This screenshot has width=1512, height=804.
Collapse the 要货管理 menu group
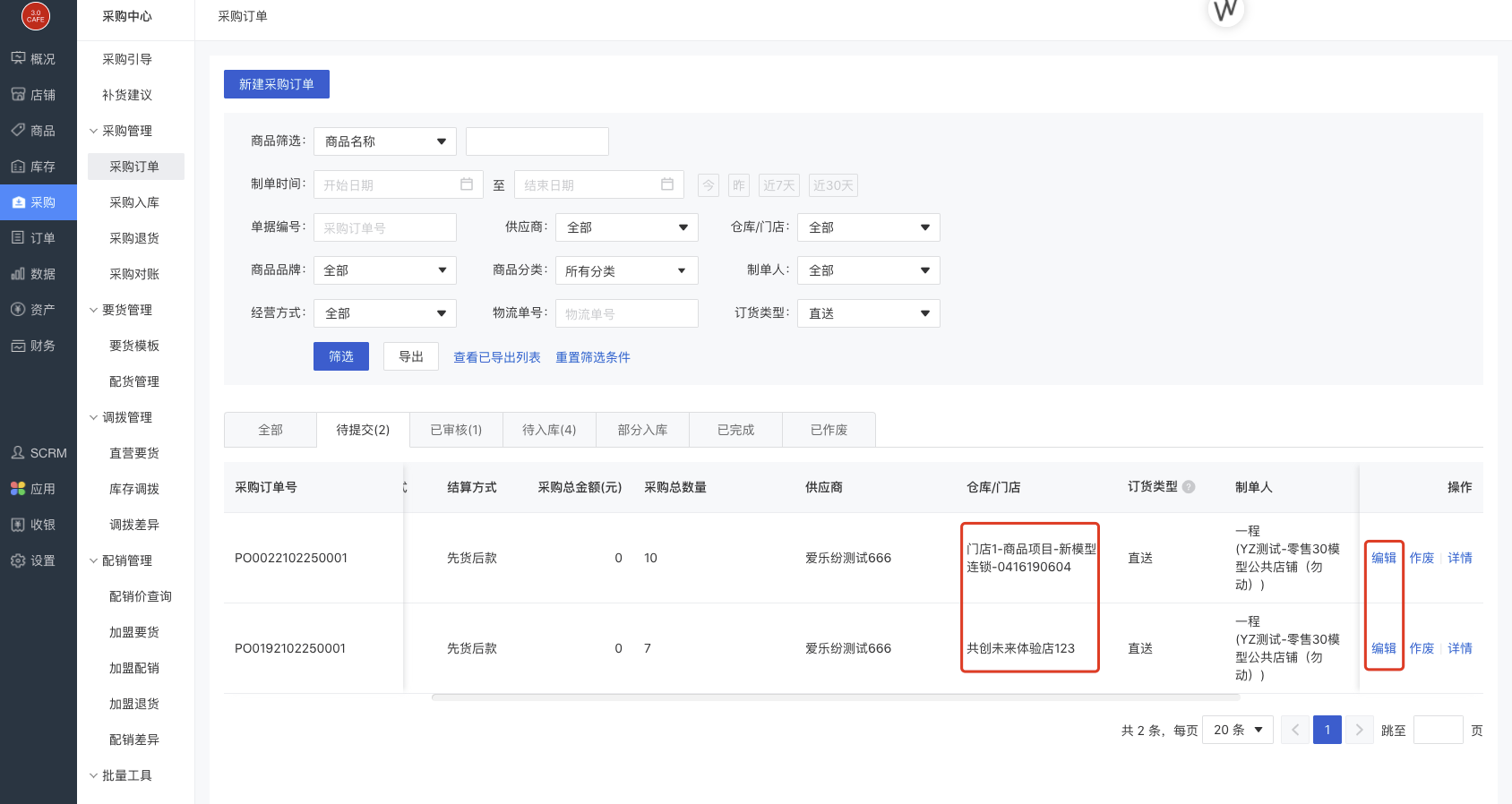pyautogui.click(x=93, y=310)
